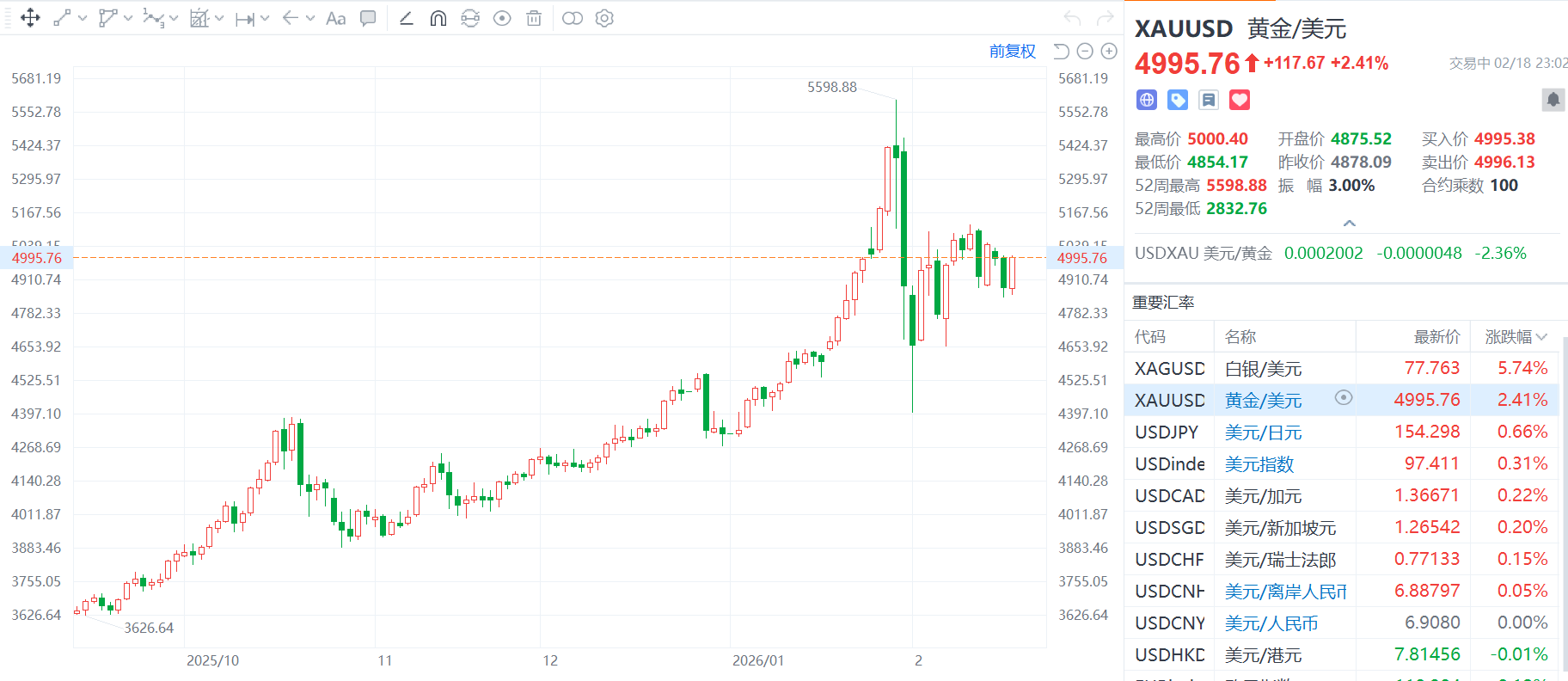Open chart settings gear icon
1568x681 pixels.
coord(604,18)
